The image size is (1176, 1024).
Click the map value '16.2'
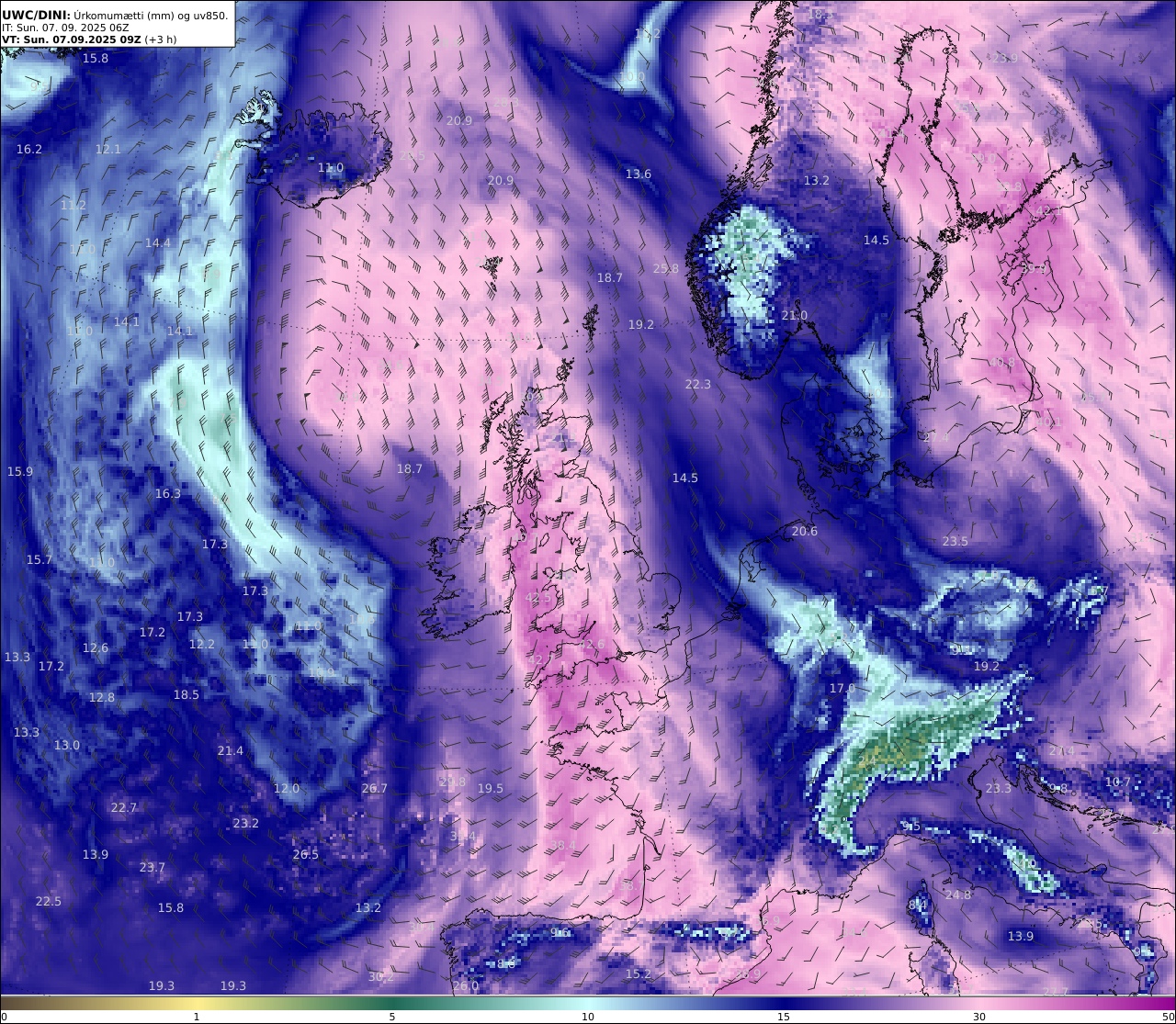[x=29, y=149]
